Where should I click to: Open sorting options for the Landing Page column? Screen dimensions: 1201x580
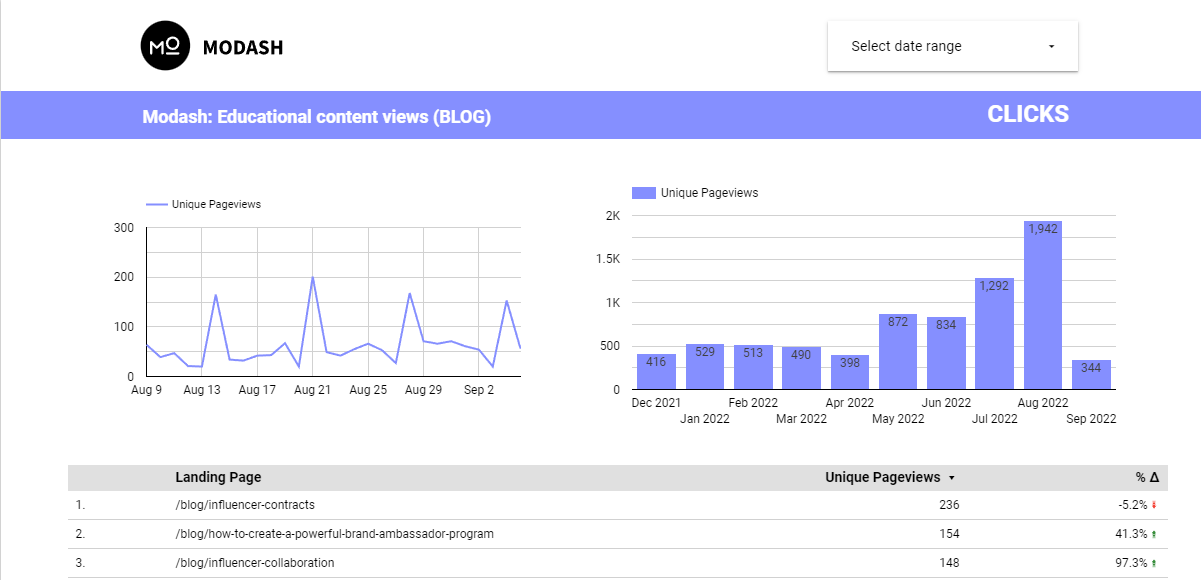pos(218,477)
